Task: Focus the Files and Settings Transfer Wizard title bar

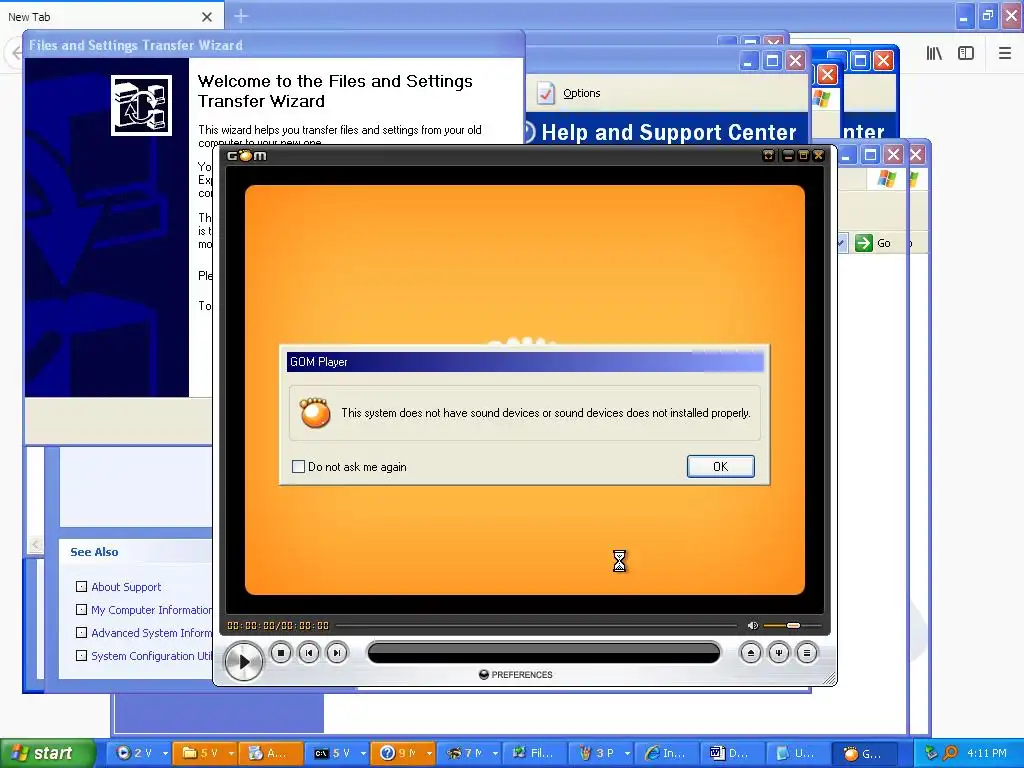Action: pyautogui.click(x=274, y=45)
